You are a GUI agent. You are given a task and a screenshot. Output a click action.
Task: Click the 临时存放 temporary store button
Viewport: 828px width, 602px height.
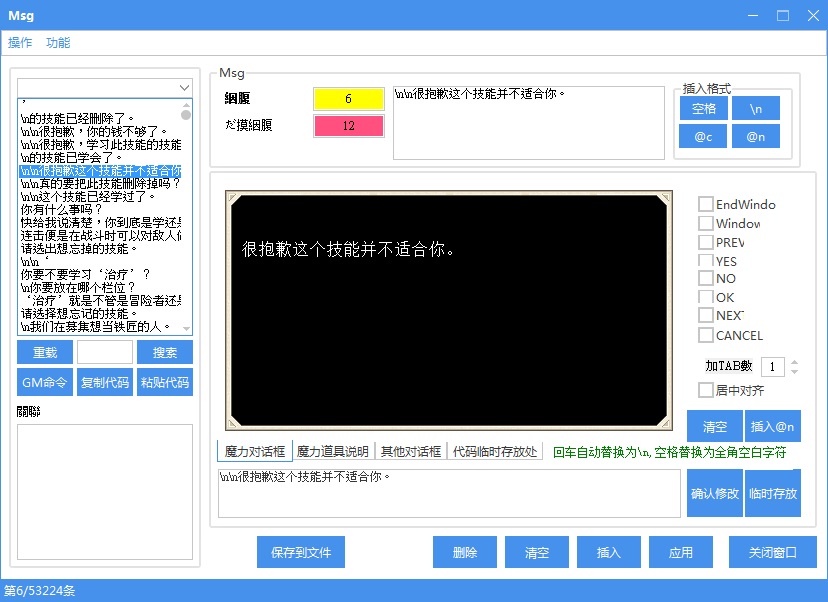(x=773, y=493)
